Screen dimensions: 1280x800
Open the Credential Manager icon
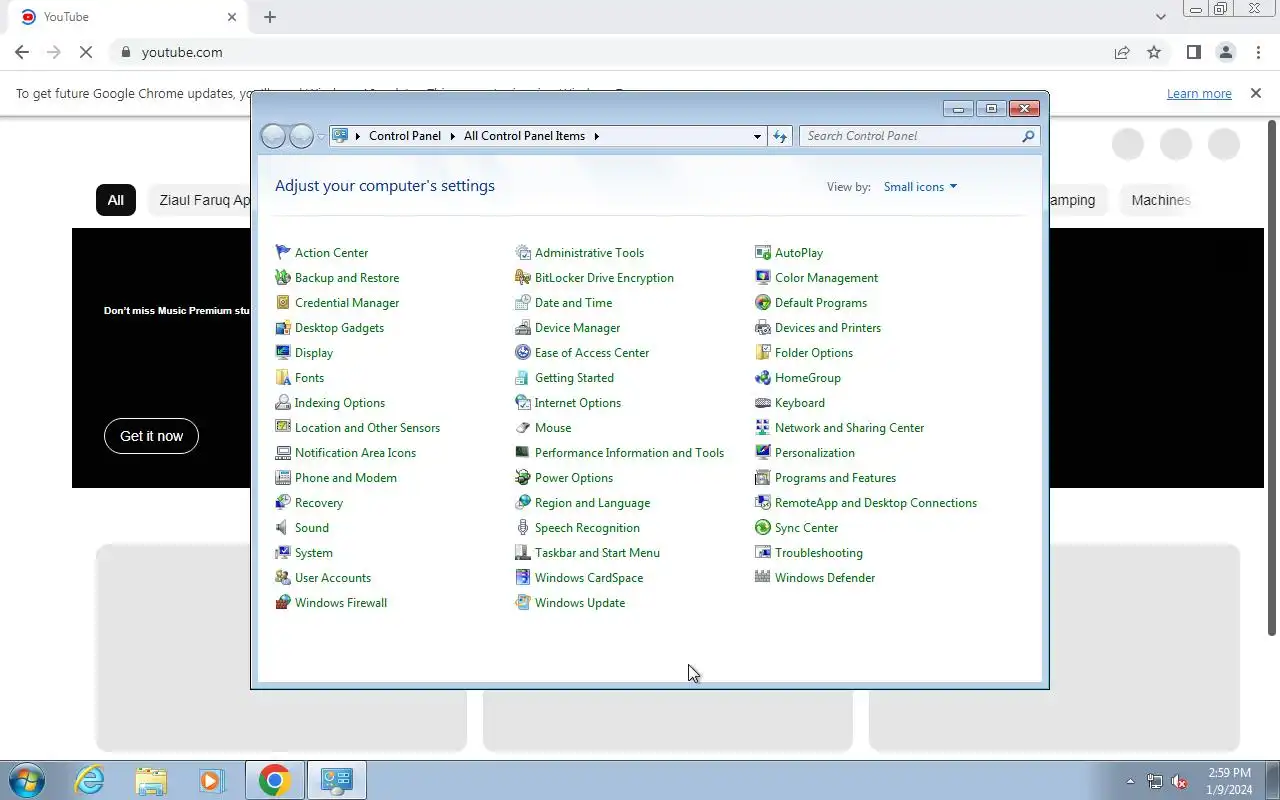(283, 303)
